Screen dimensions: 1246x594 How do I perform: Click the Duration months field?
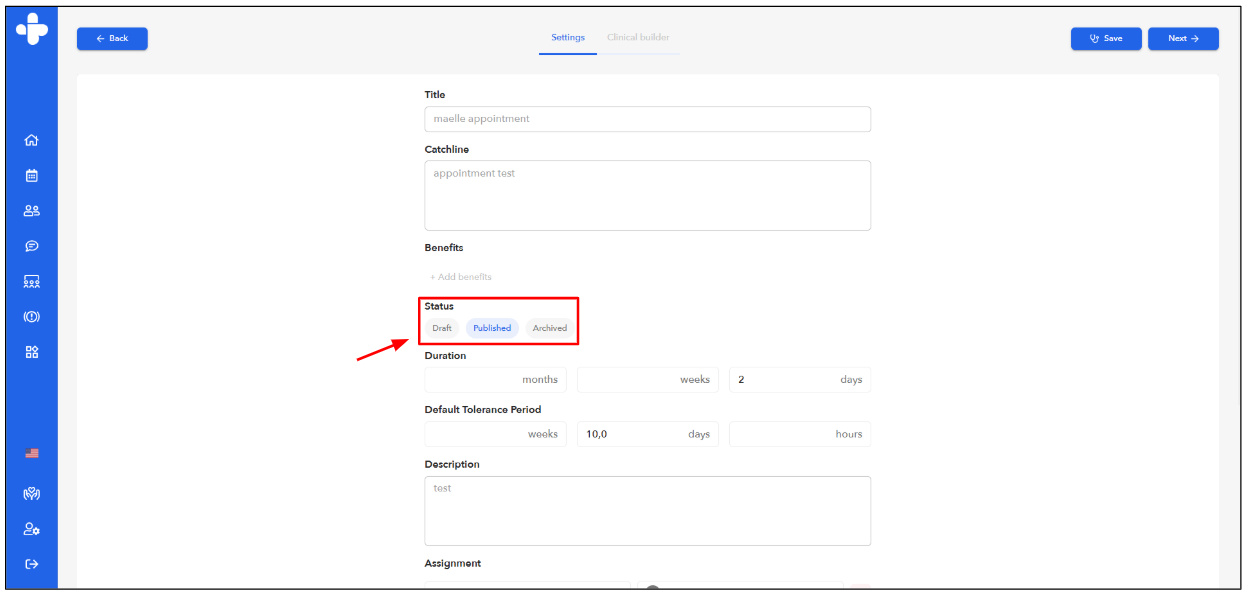tap(495, 380)
